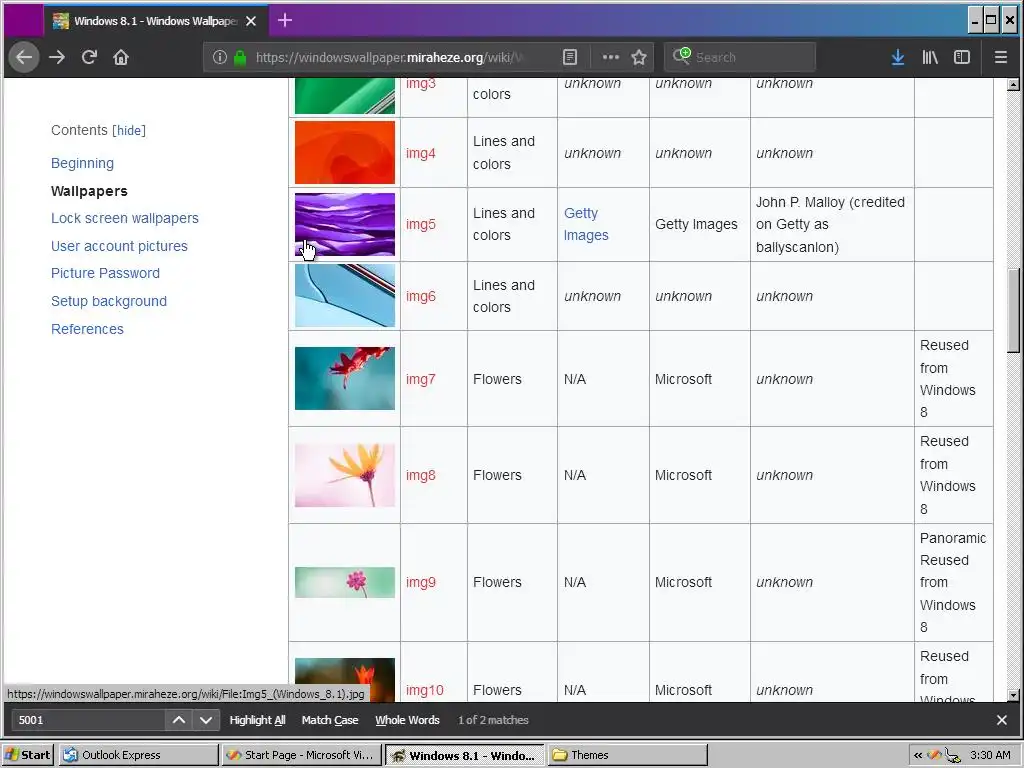Jump to Wallpapers section in Contents
Viewport: 1024px width, 768px height.
tap(89, 191)
